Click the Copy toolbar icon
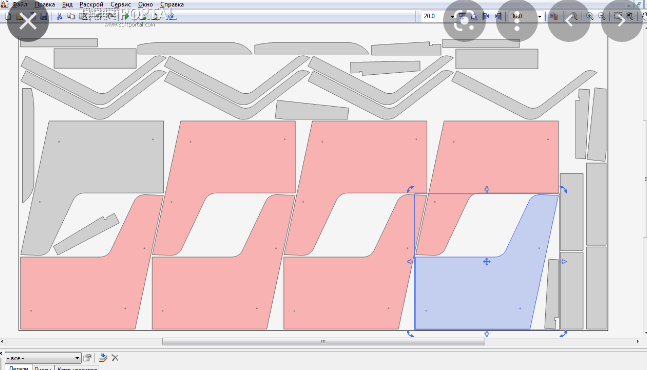 71,16
